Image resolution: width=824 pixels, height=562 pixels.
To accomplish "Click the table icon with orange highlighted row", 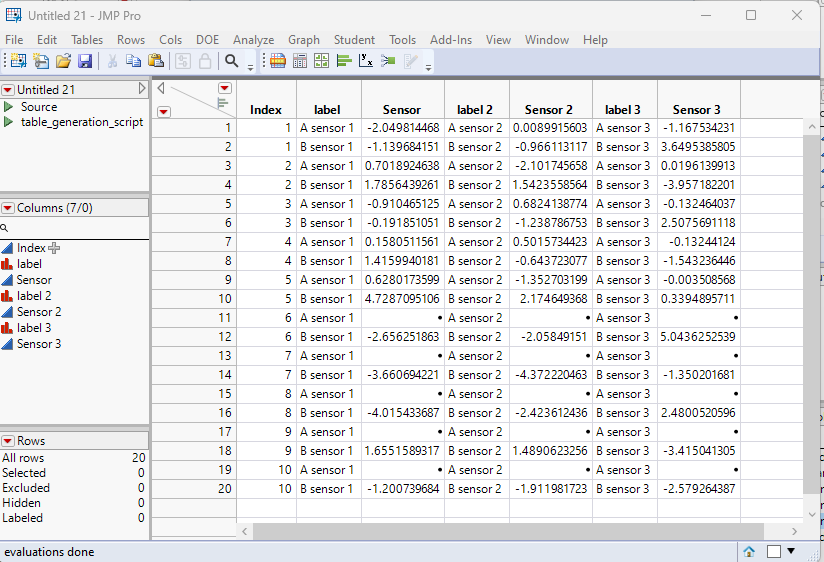I will coord(277,61).
